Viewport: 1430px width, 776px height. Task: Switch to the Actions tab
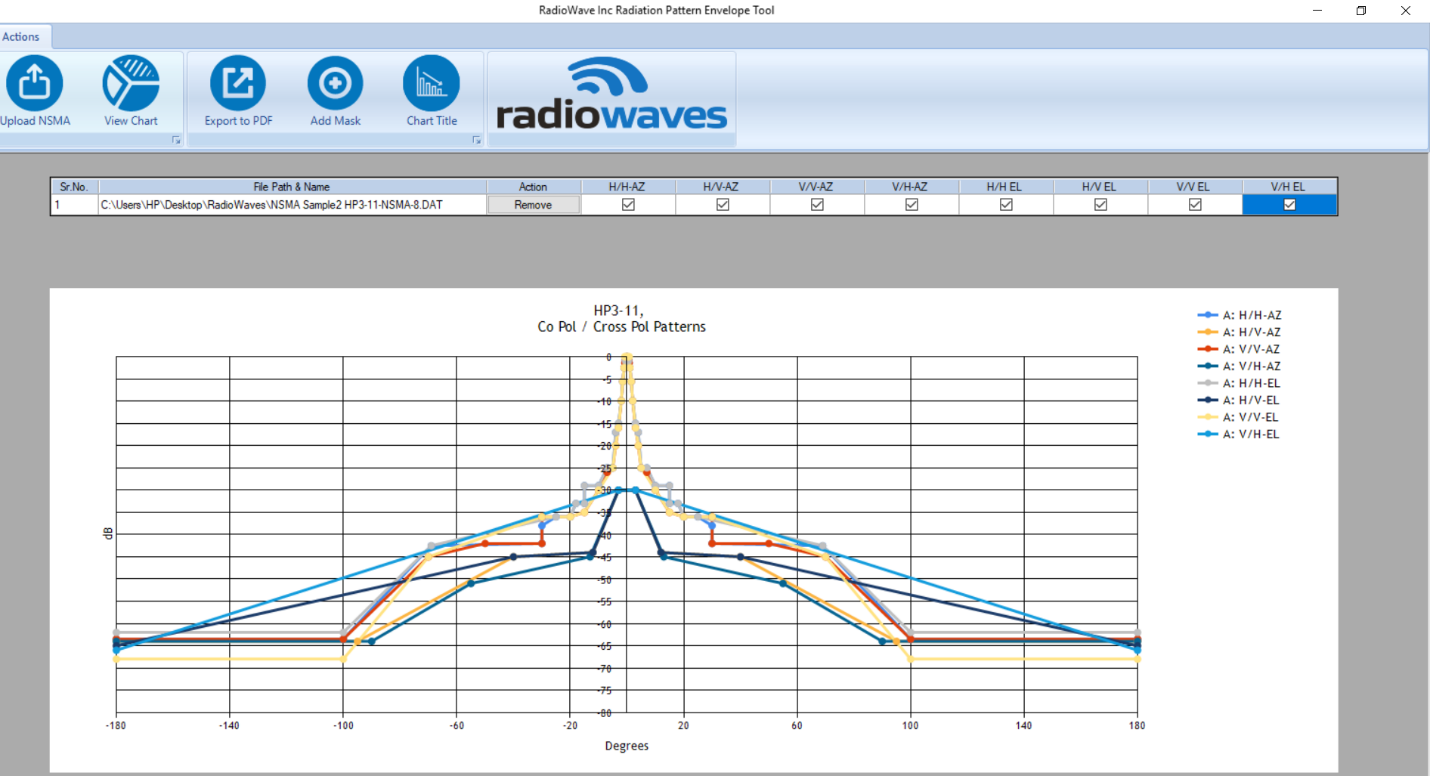[21, 37]
